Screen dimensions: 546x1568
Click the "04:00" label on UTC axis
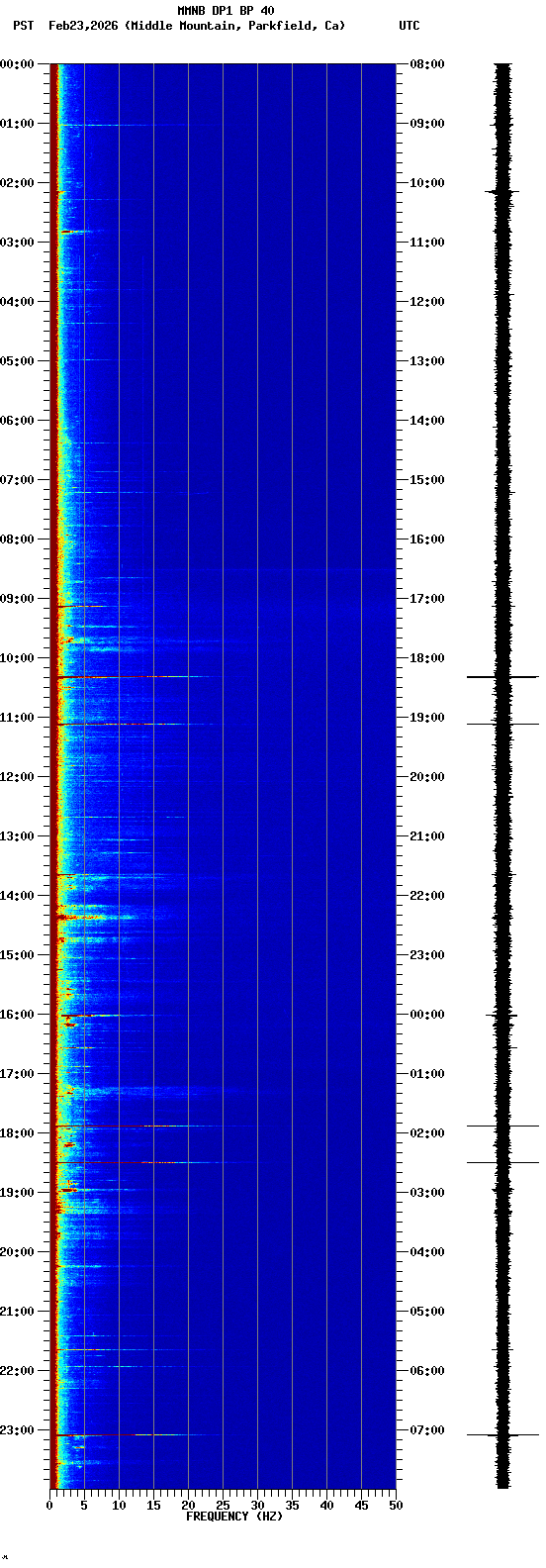tap(427, 1252)
